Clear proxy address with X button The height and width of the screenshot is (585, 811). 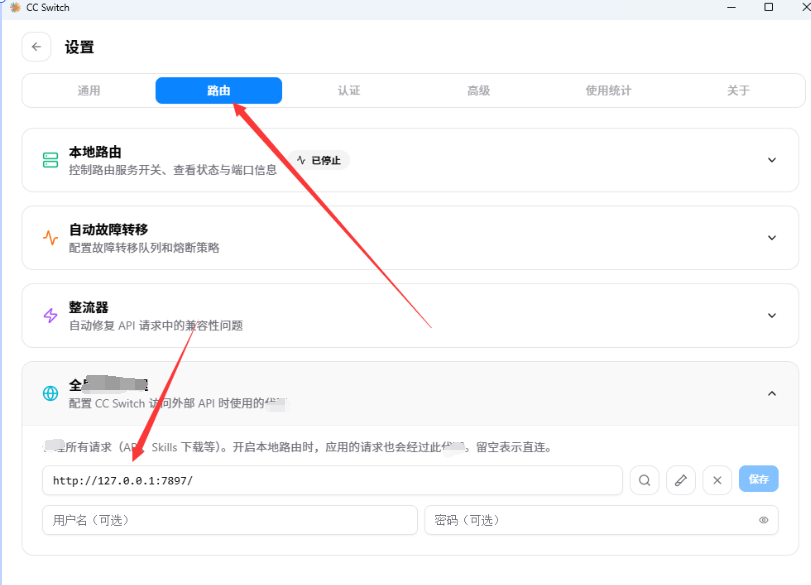point(717,481)
